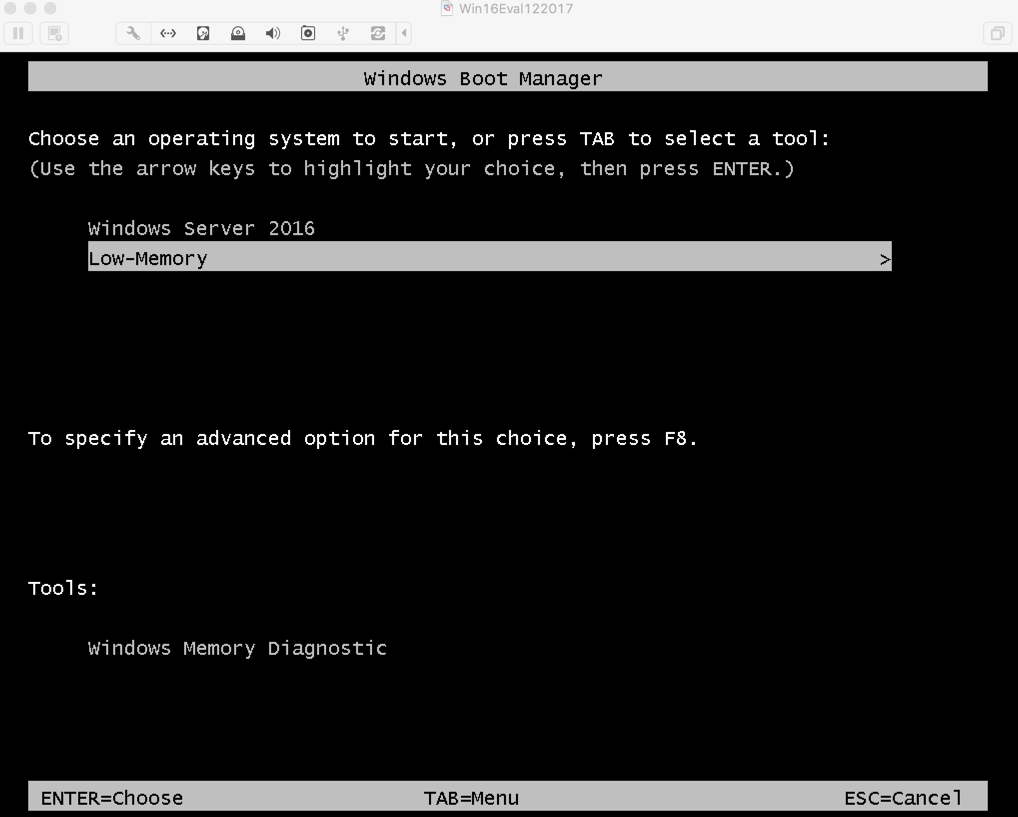
Task: Click TAB=Menu in bottom bar
Action: [x=471, y=798]
